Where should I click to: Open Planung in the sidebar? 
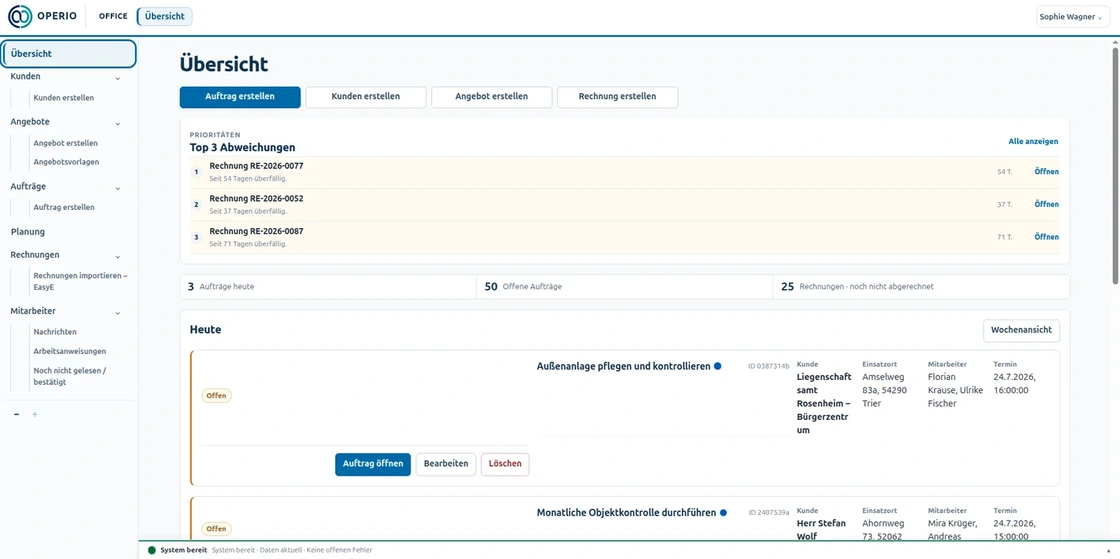[28, 232]
